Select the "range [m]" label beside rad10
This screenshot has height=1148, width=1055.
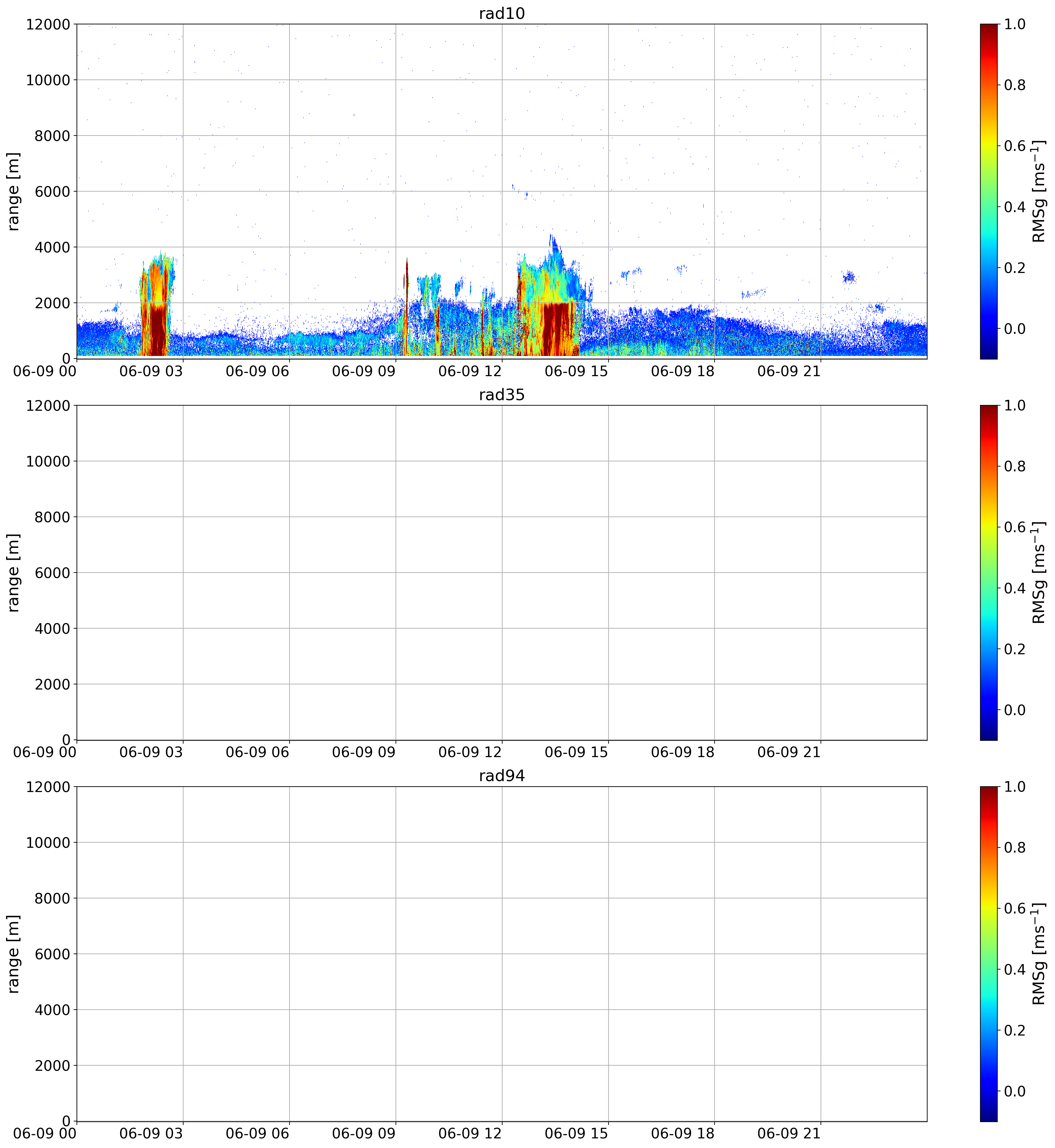point(13,191)
